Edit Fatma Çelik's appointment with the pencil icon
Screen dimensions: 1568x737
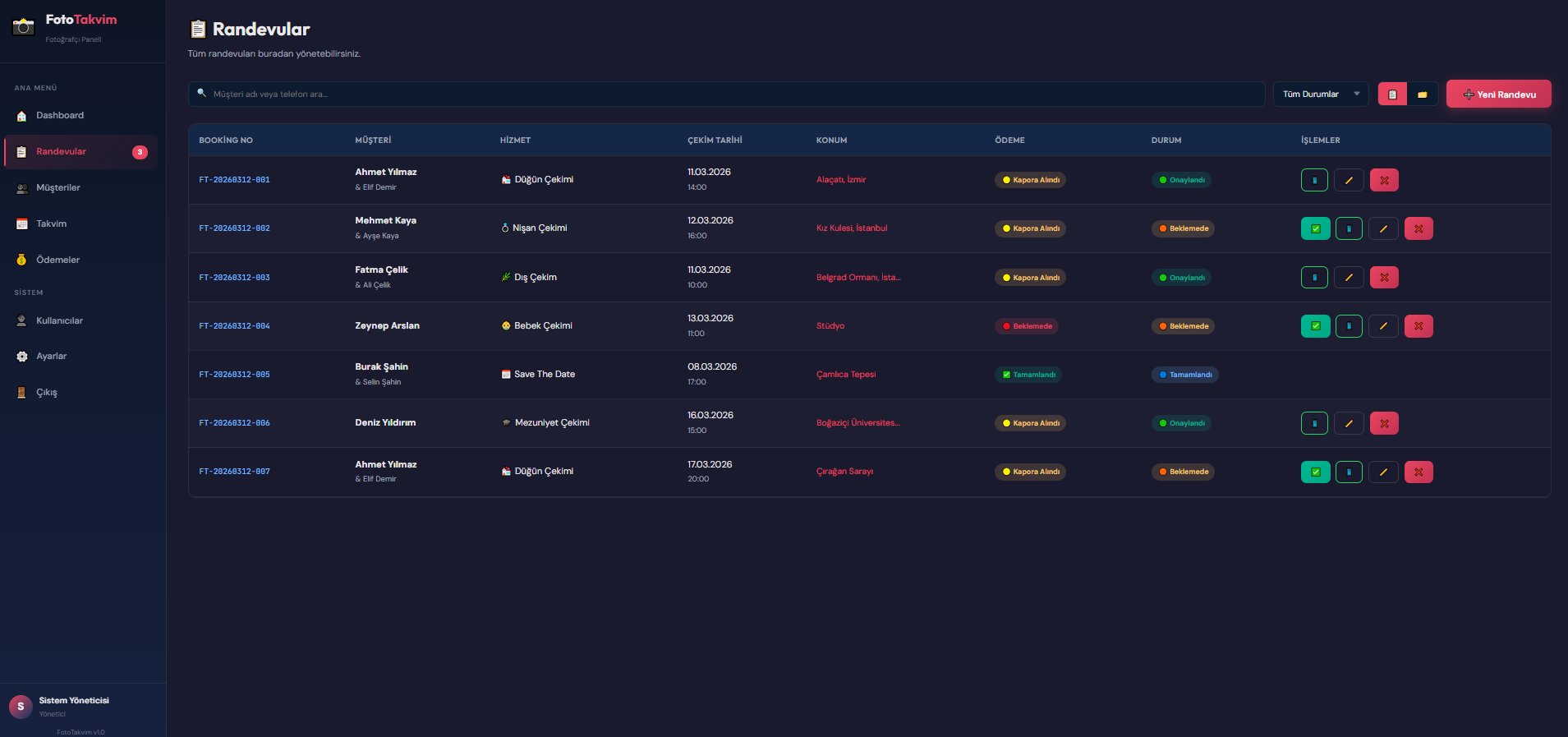coord(1349,278)
